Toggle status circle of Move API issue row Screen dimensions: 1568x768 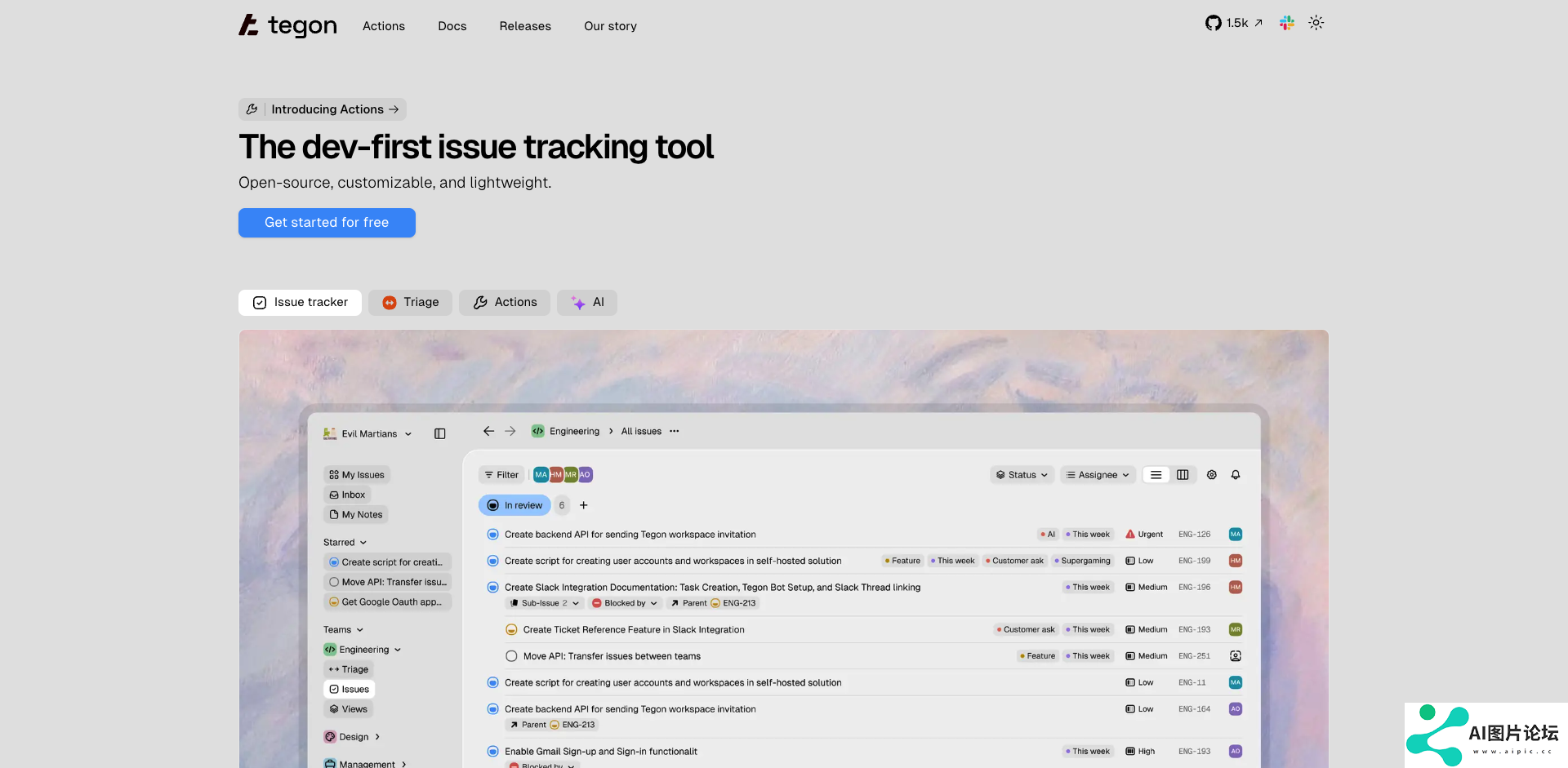pyautogui.click(x=511, y=656)
